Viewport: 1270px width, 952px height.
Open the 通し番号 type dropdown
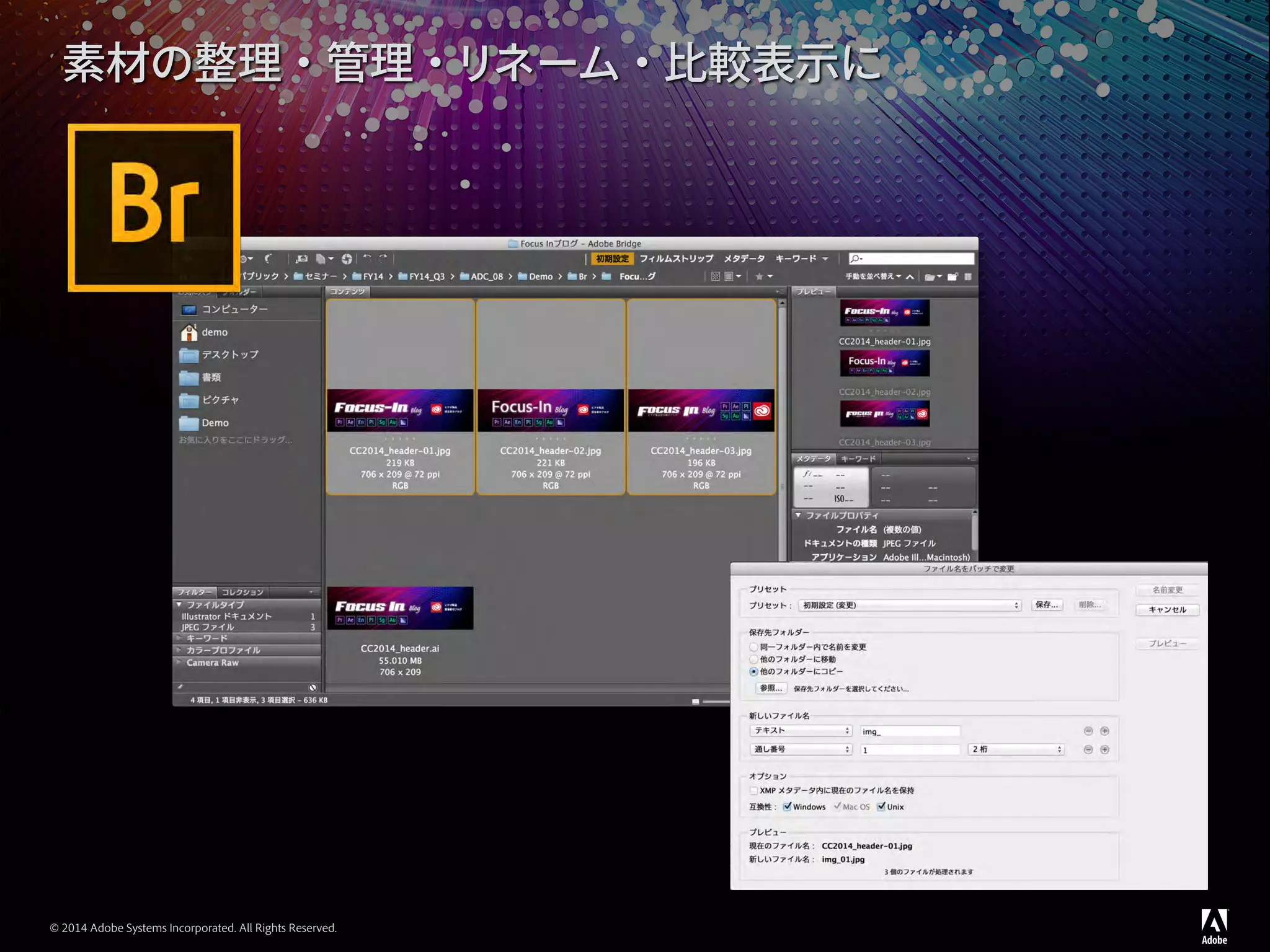pos(801,749)
